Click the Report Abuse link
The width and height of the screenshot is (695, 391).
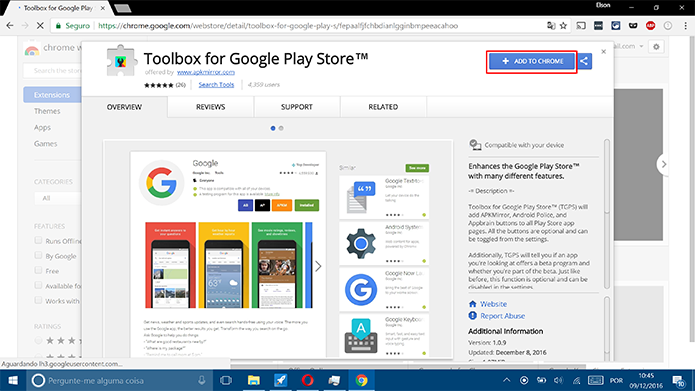pos(503,316)
